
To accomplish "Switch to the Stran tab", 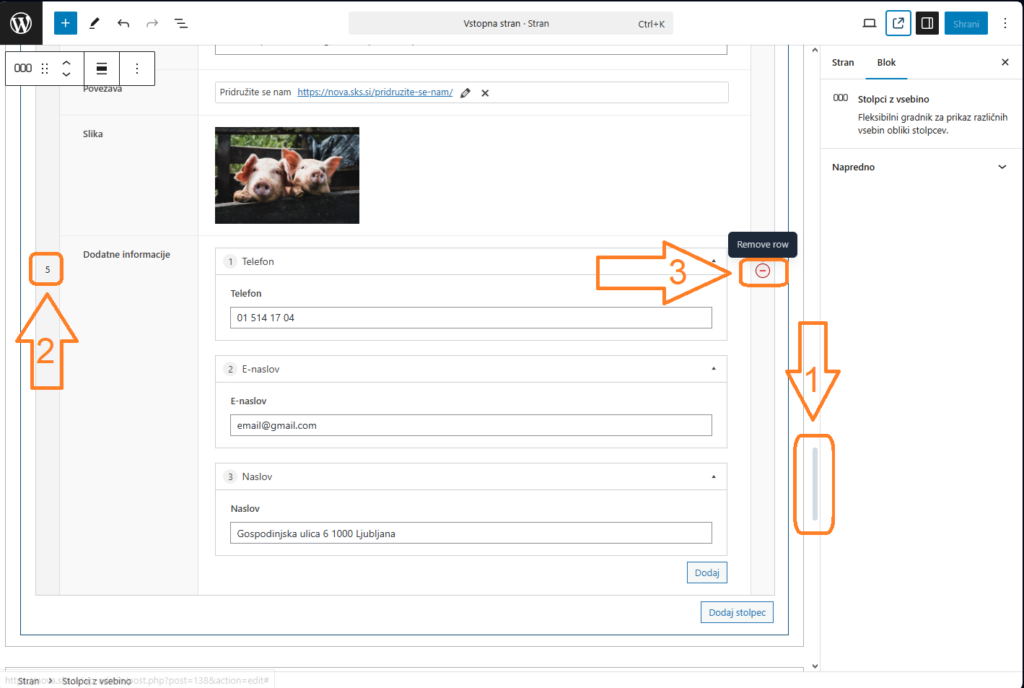I will coord(843,62).
